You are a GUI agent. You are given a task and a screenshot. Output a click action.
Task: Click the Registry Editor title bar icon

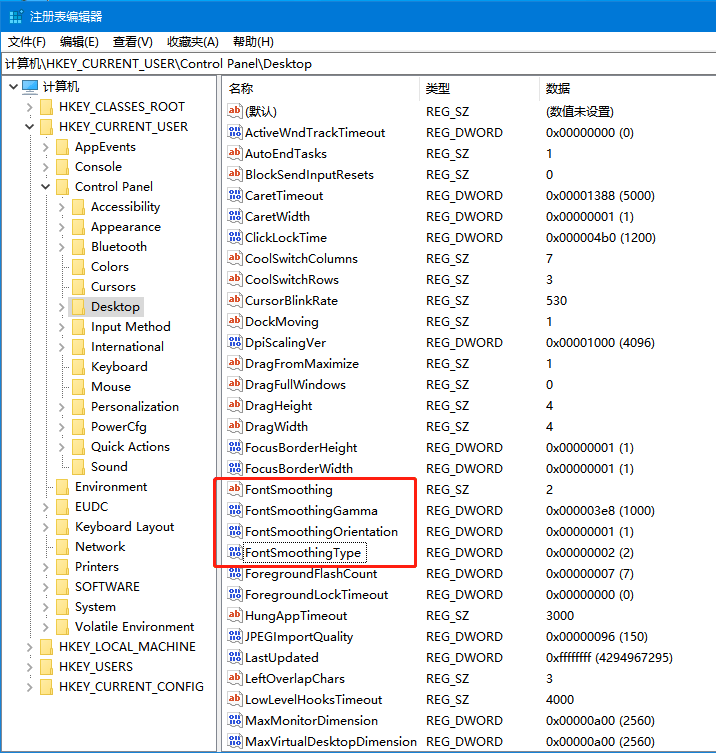(x=15, y=16)
